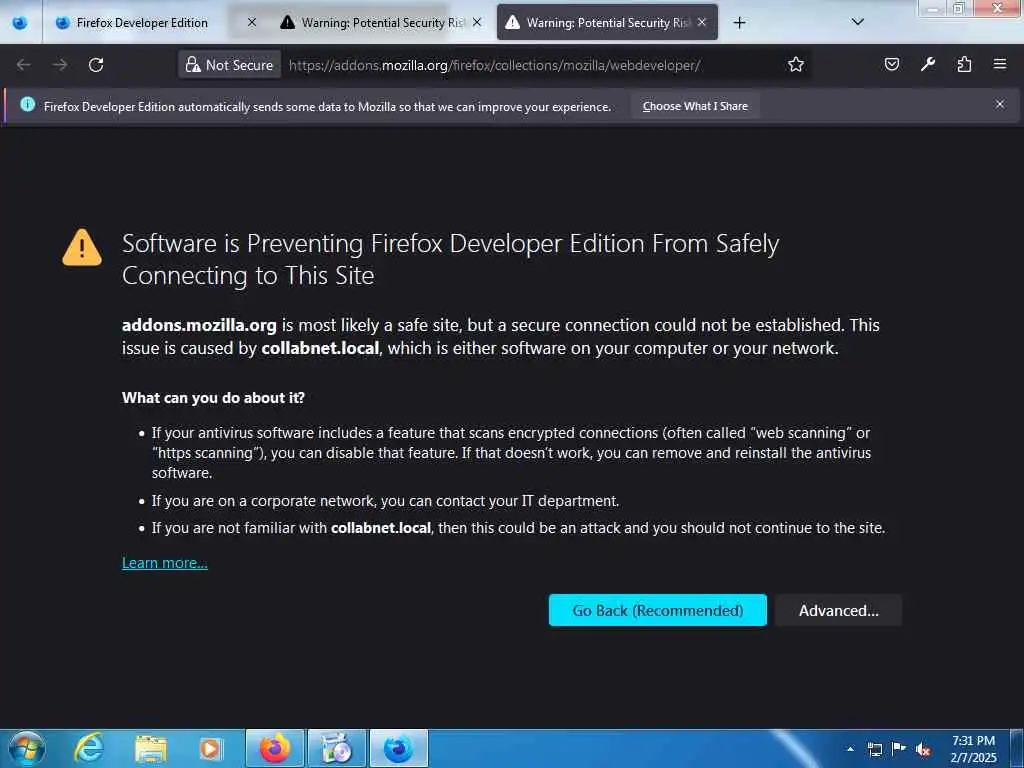Screen dimensions: 1024x768
Task: Click Firefox Developer Edition taskbar icon
Action: tap(398, 748)
